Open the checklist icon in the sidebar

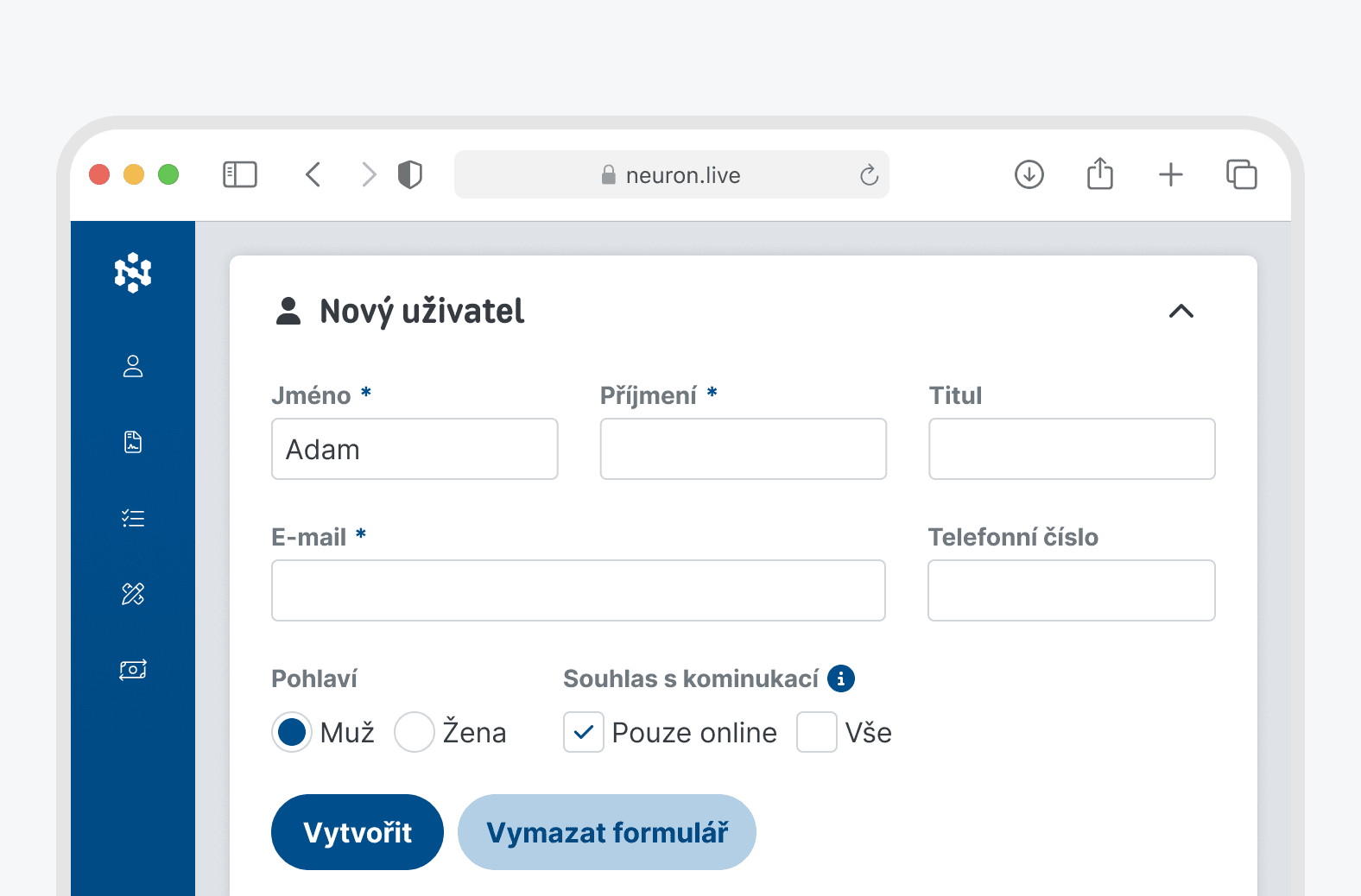click(133, 518)
